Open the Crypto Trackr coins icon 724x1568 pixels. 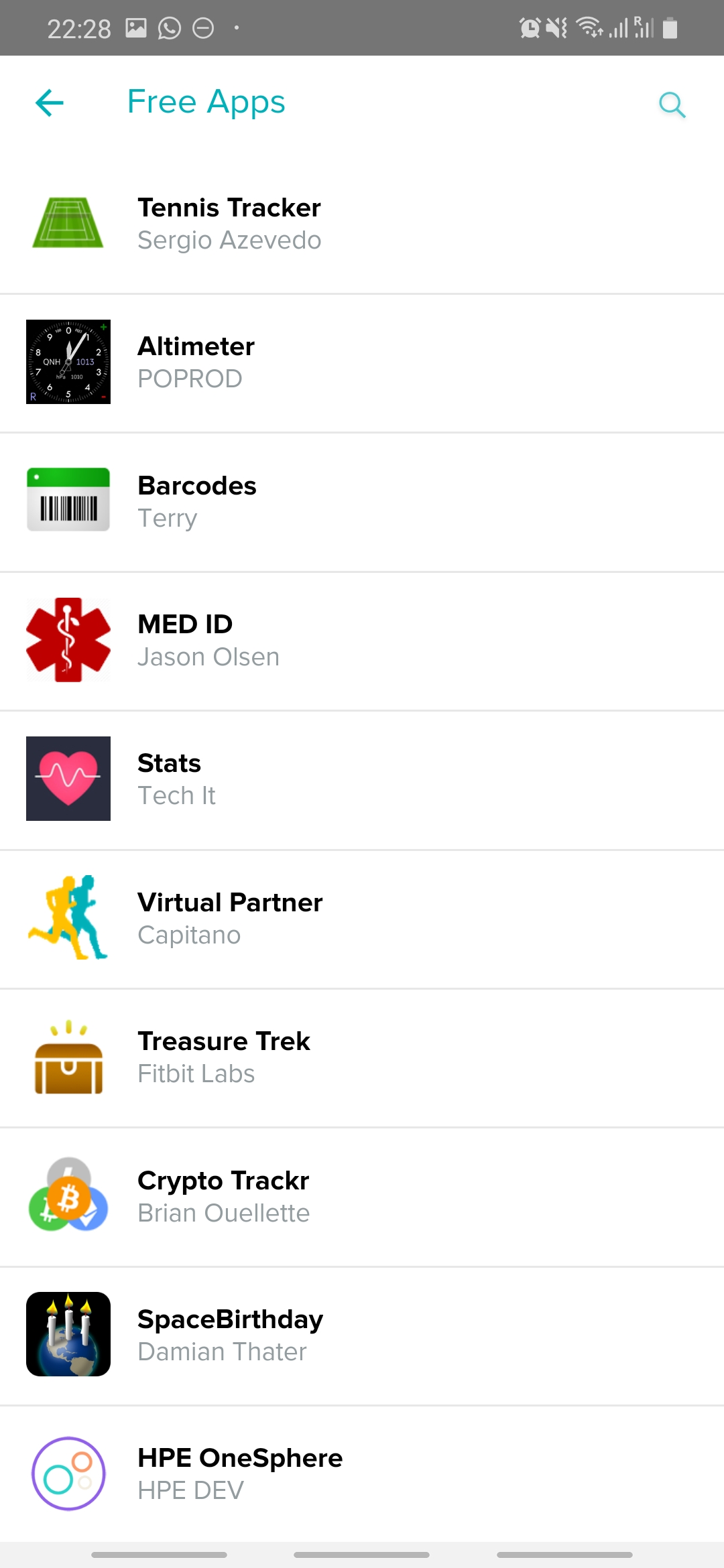pos(68,1195)
